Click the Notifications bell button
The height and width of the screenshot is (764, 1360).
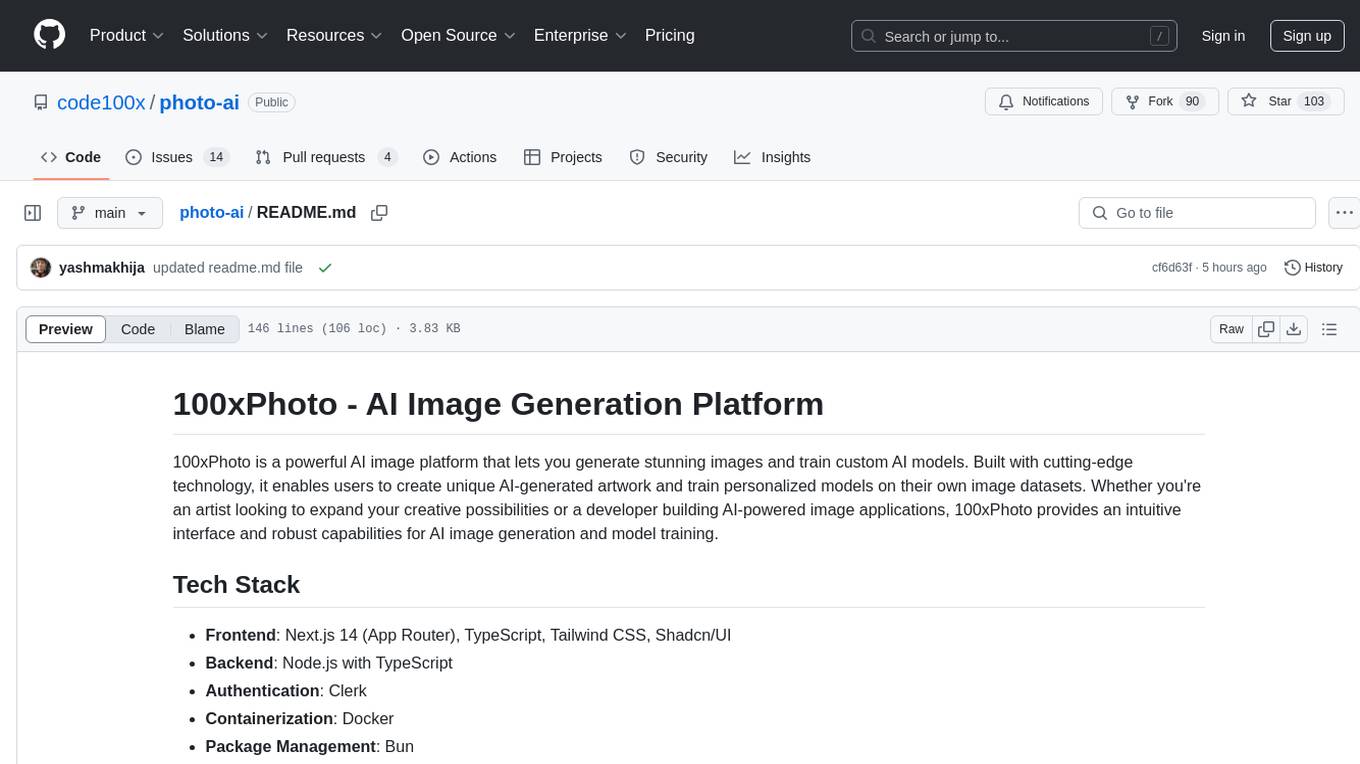[1044, 102]
